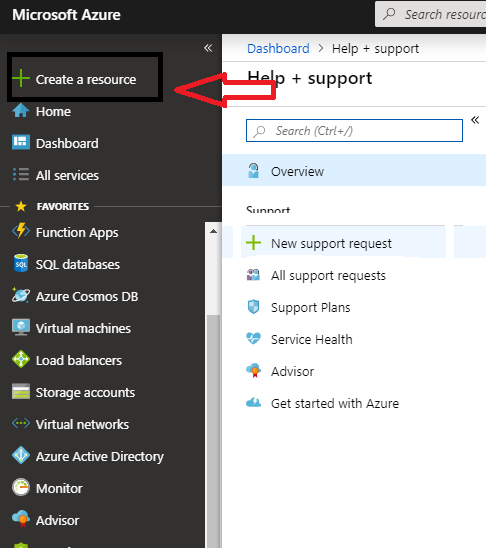Viewport: 486px width, 548px height.
Task: Click the Support Plans shield icon
Action: click(x=253, y=307)
